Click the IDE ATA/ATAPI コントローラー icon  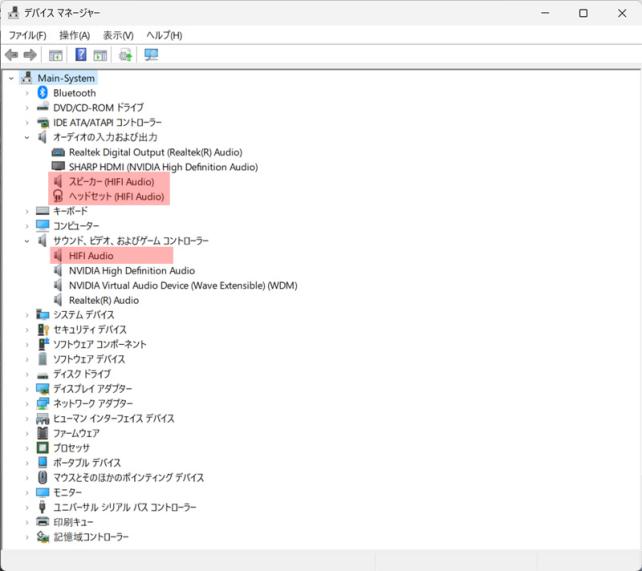pyautogui.click(x=43, y=122)
